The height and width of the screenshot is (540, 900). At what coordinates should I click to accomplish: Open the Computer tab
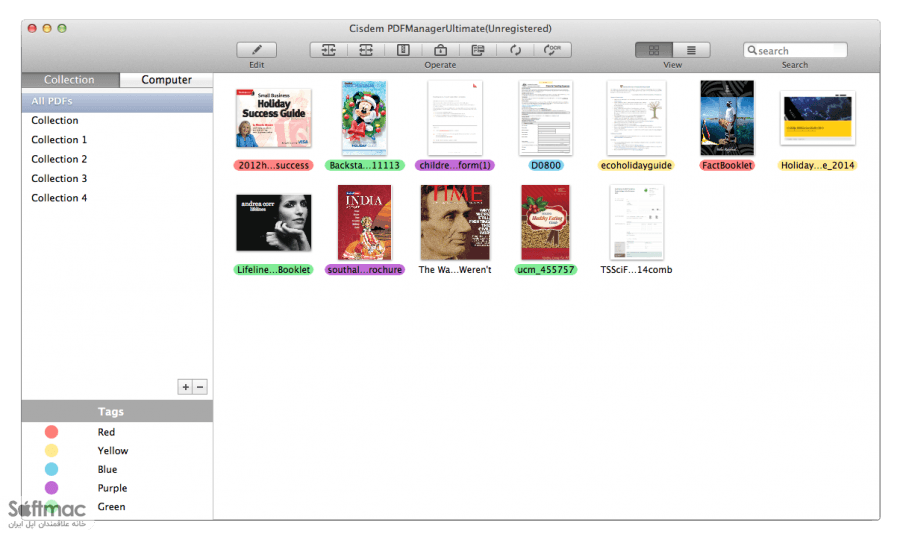point(166,80)
